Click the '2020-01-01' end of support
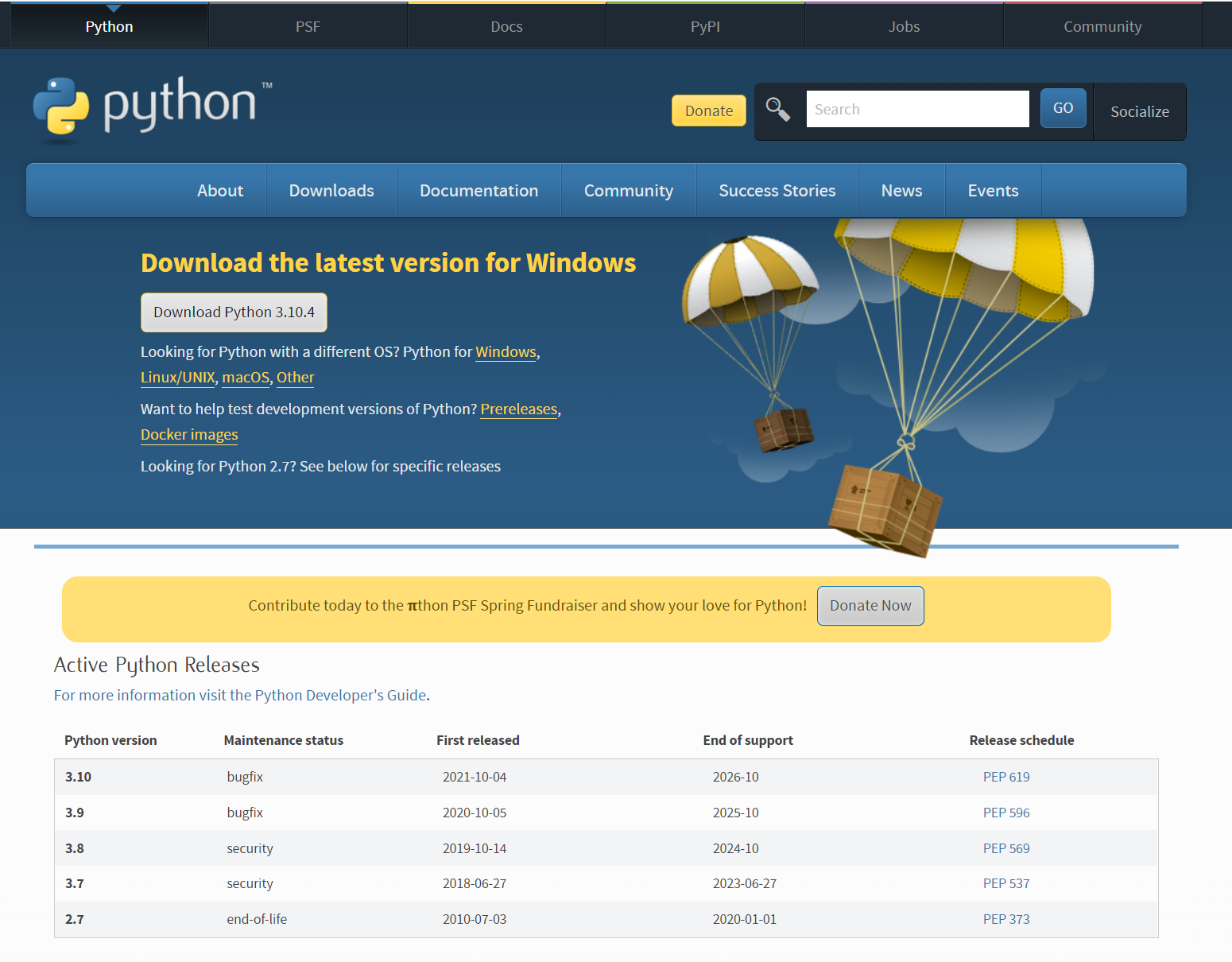The height and width of the screenshot is (962, 1232). pos(745,919)
